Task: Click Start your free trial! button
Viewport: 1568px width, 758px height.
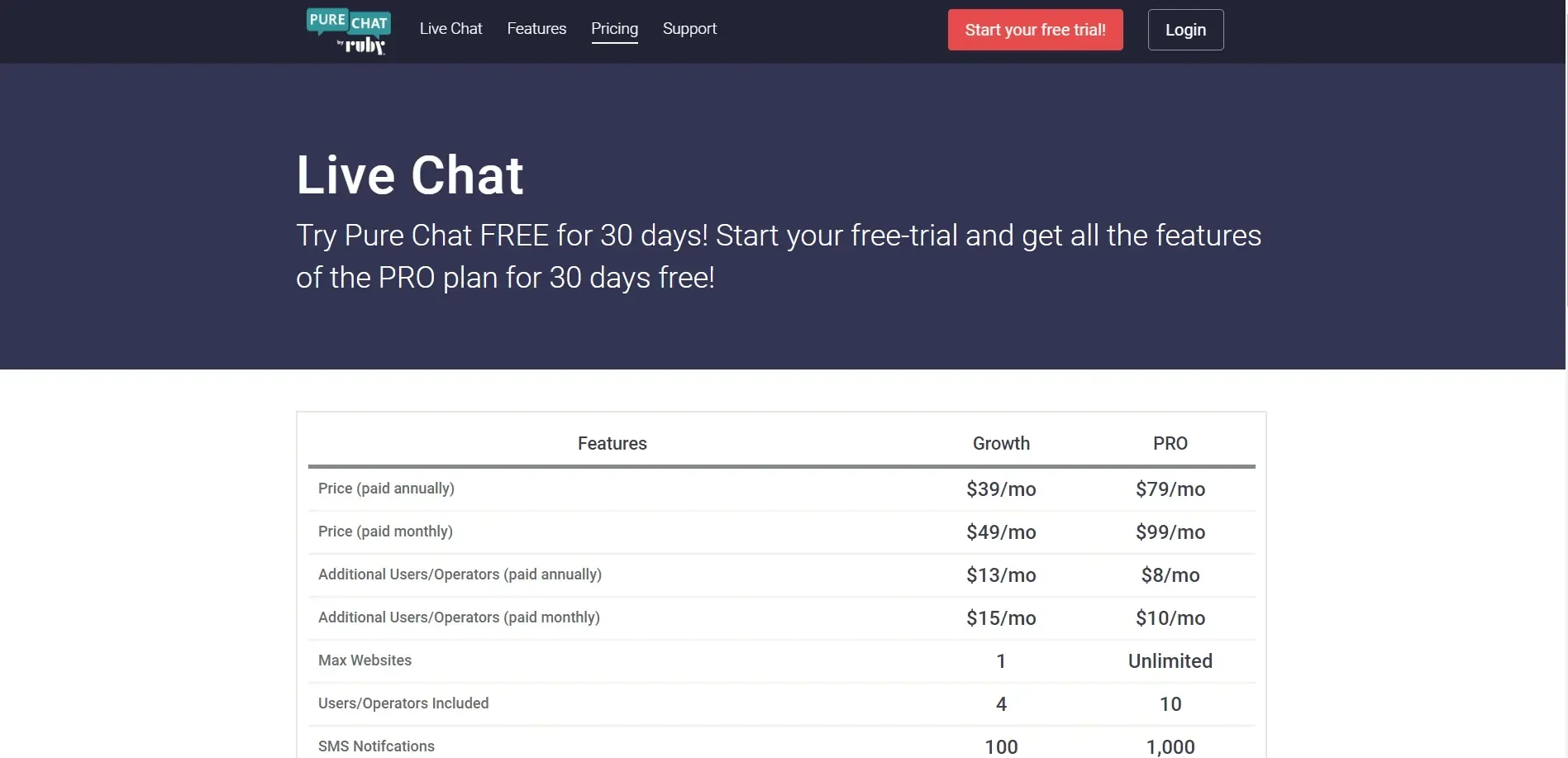Action: click(x=1035, y=30)
